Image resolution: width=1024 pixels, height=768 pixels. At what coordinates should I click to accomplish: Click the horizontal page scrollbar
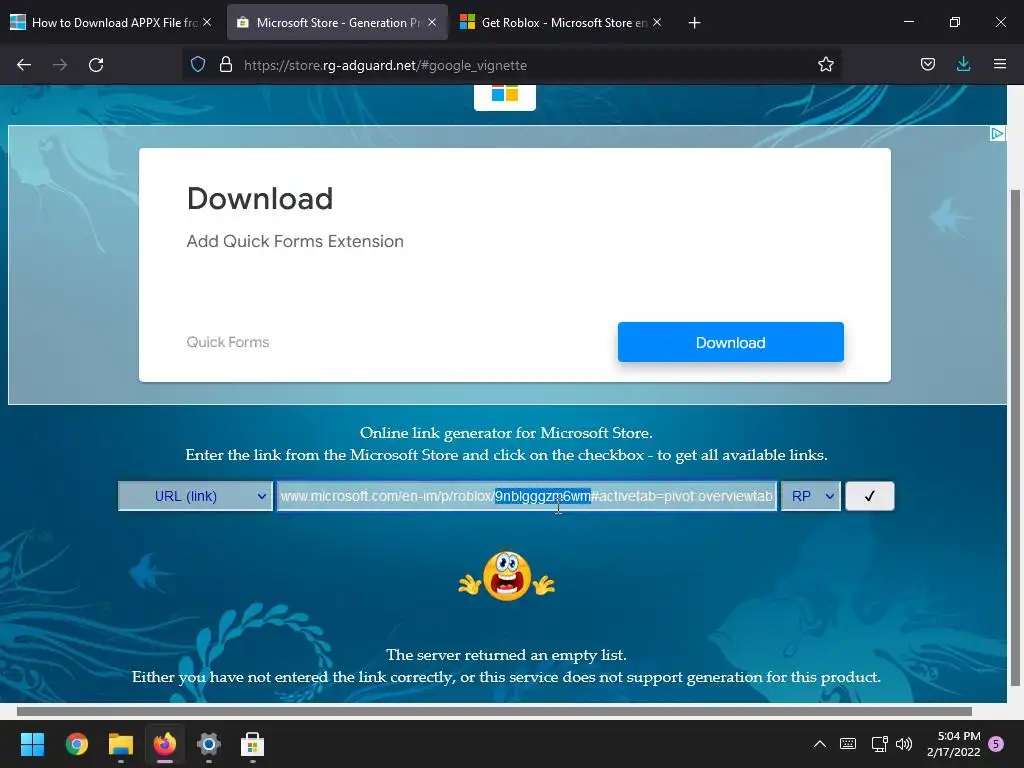494,711
